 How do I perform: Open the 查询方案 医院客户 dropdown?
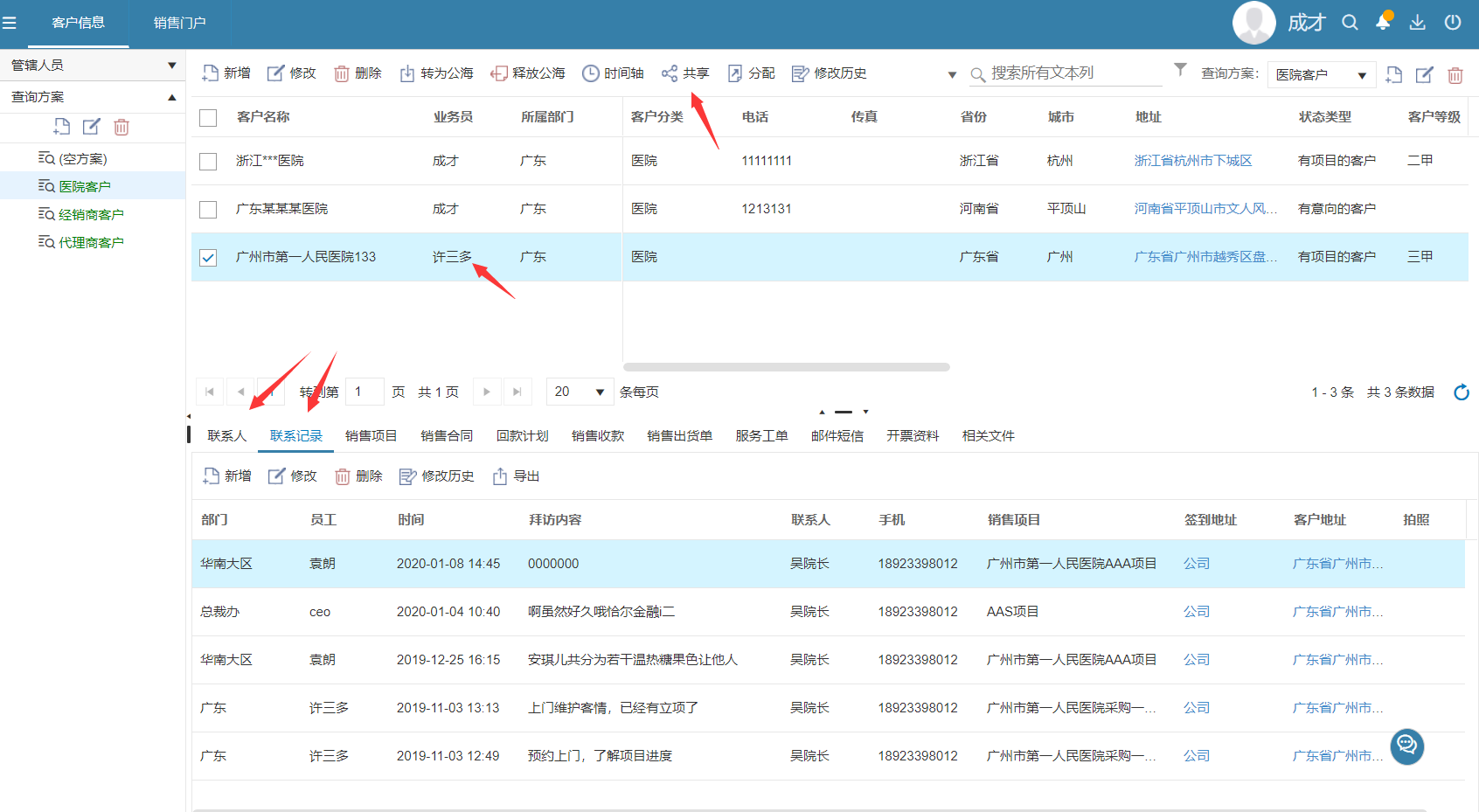pos(1321,75)
